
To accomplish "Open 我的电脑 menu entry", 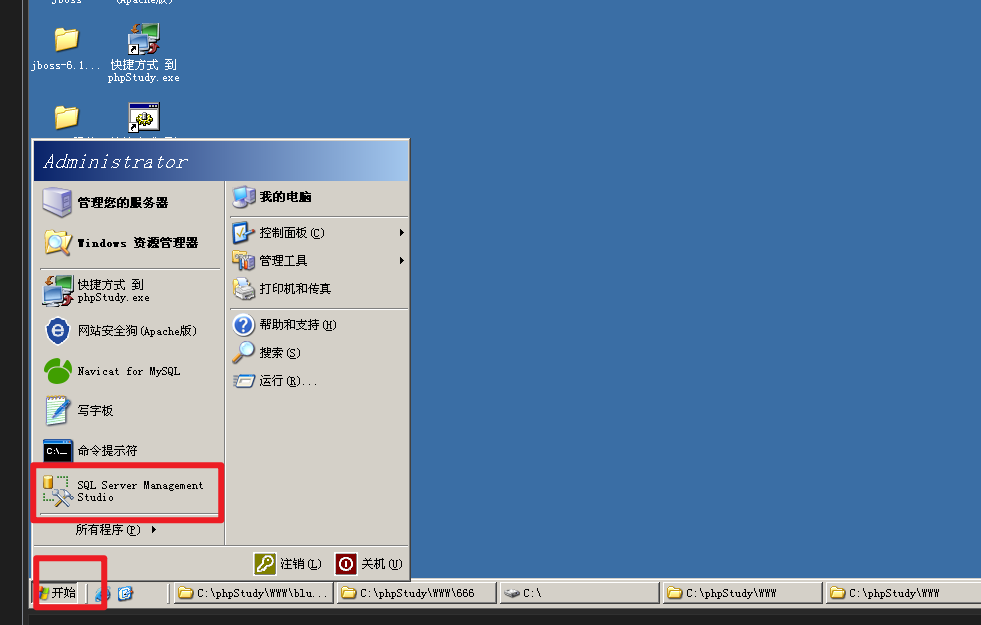I will [319, 197].
